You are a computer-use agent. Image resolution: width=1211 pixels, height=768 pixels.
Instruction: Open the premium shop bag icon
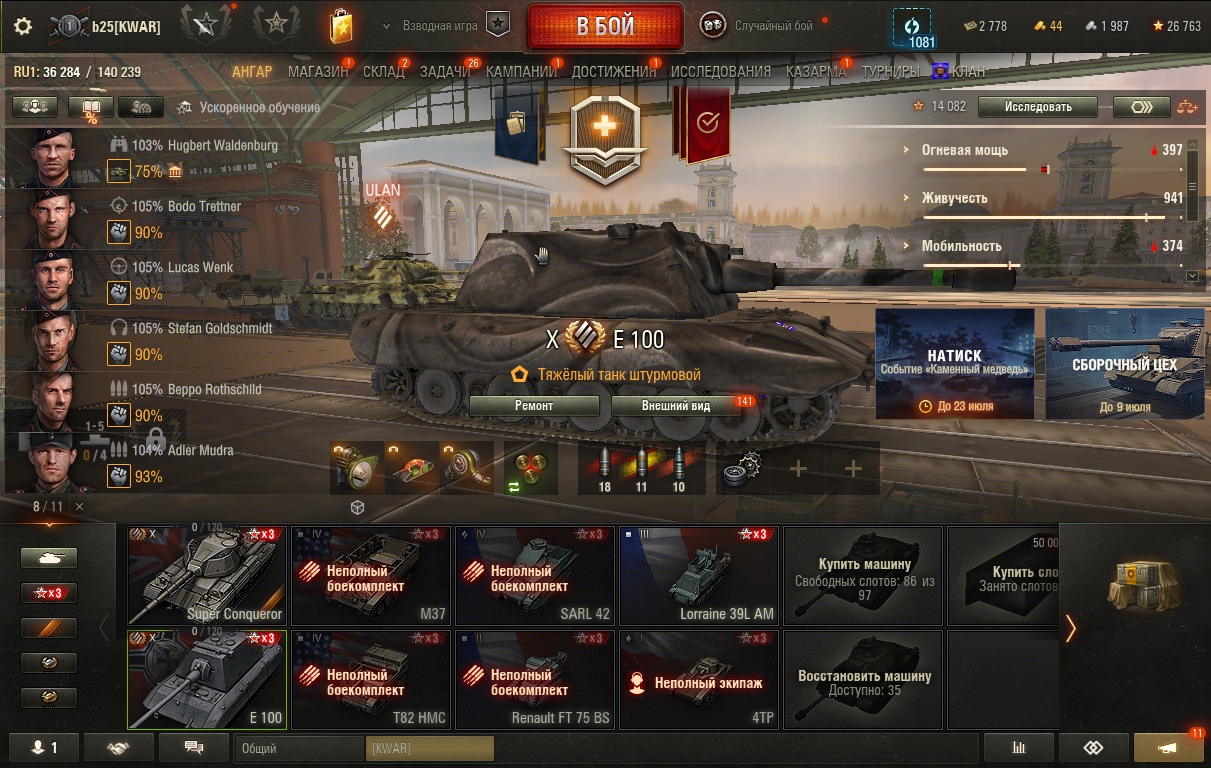pos(341,26)
